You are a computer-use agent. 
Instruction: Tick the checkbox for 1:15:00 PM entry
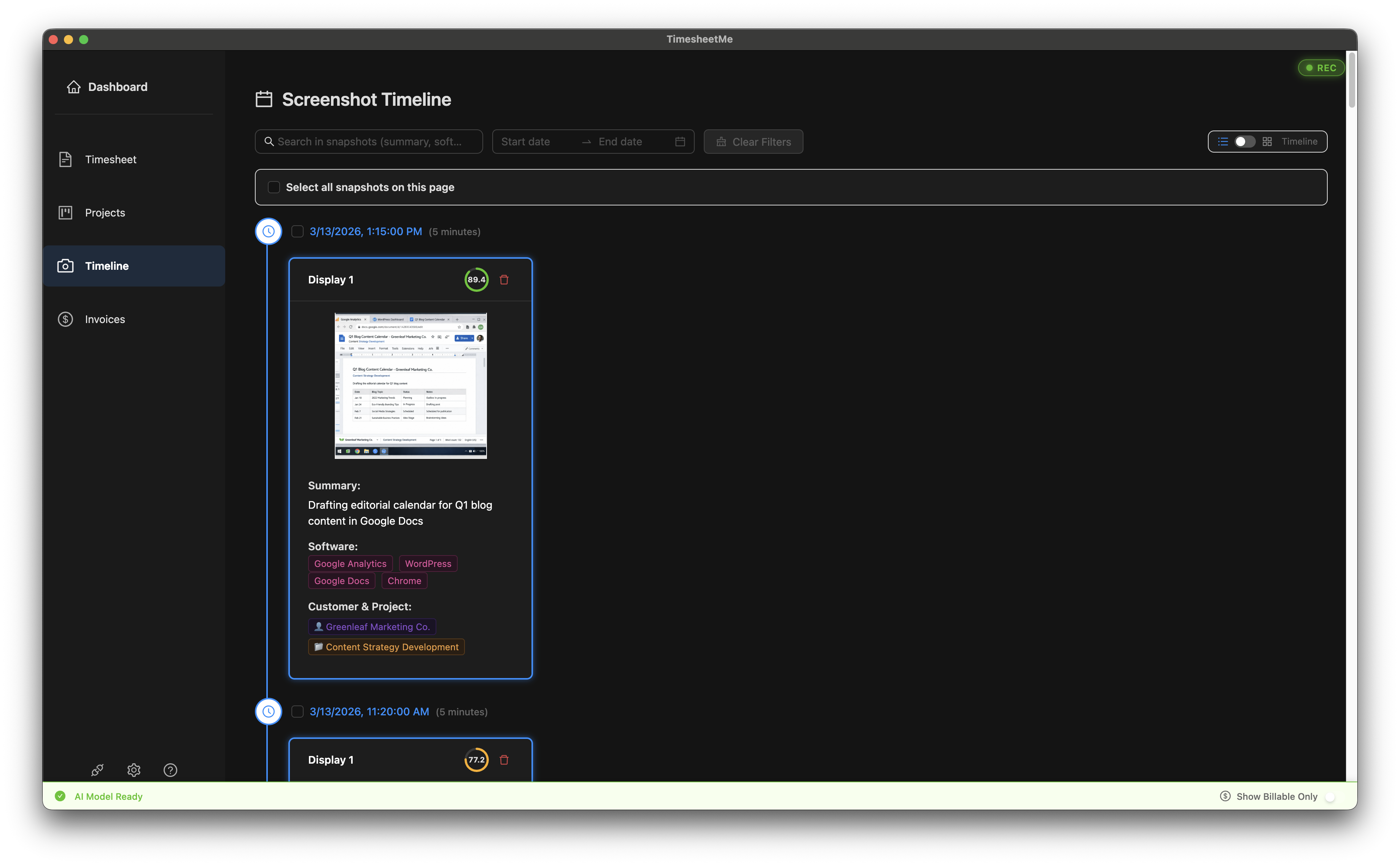tap(297, 231)
